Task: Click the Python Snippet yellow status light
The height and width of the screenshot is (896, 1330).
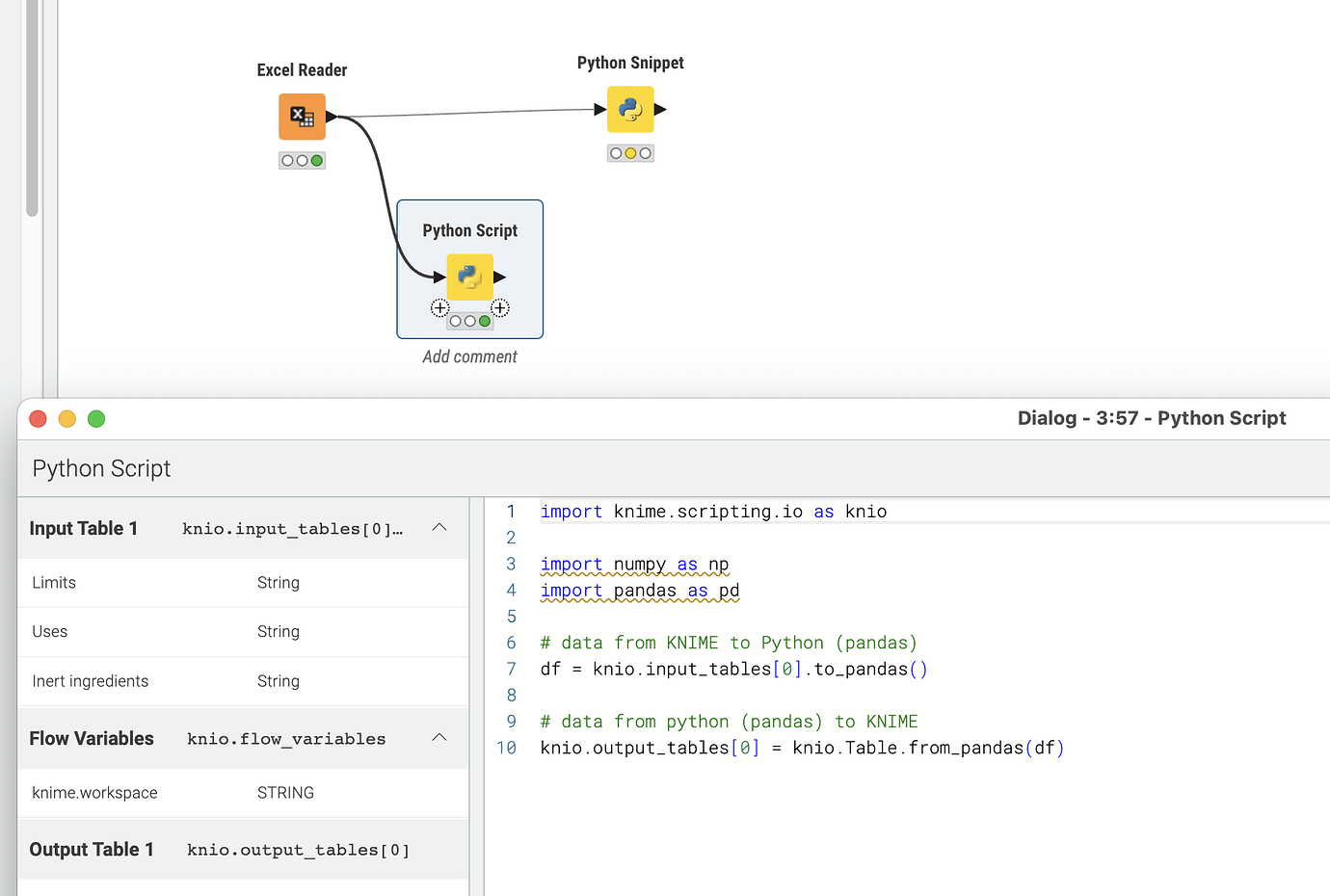Action: click(630, 152)
